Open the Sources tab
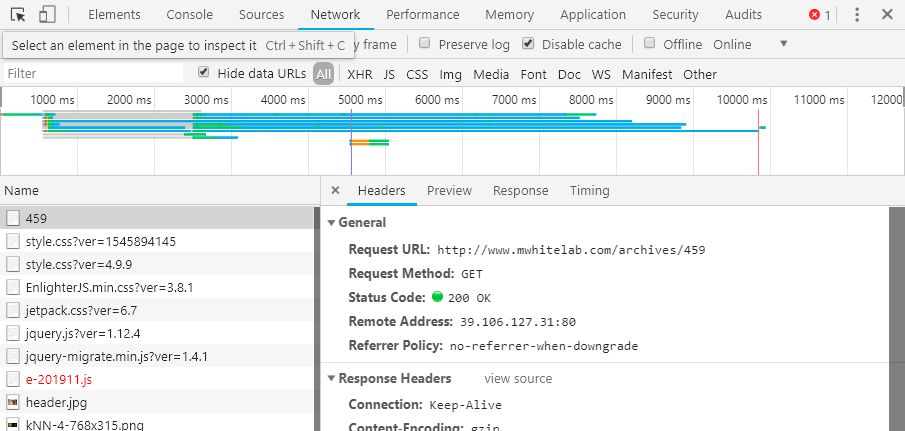Image resolution: width=905 pixels, height=431 pixels. pyautogui.click(x=261, y=15)
